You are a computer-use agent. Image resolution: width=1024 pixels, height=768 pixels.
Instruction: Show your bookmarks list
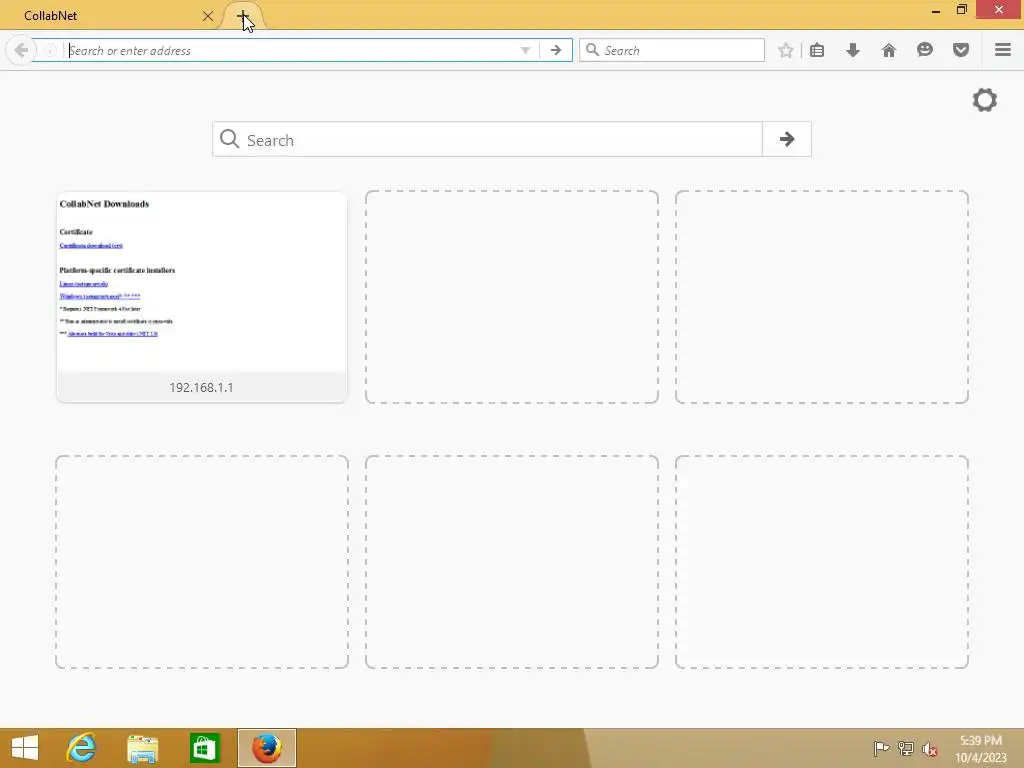817,50
